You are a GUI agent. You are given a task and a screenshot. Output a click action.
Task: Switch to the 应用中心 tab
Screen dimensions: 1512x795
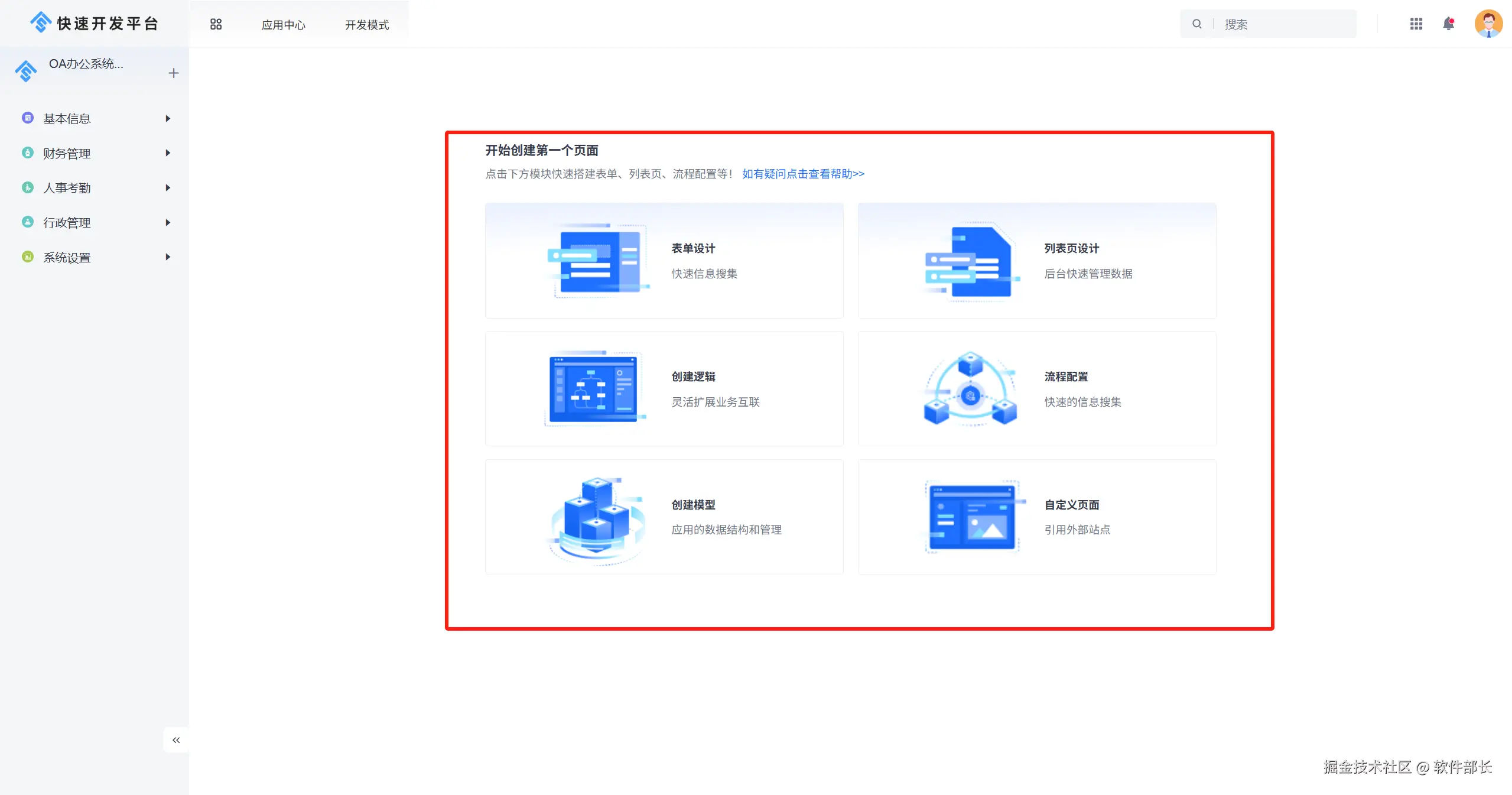click(283, 25)
